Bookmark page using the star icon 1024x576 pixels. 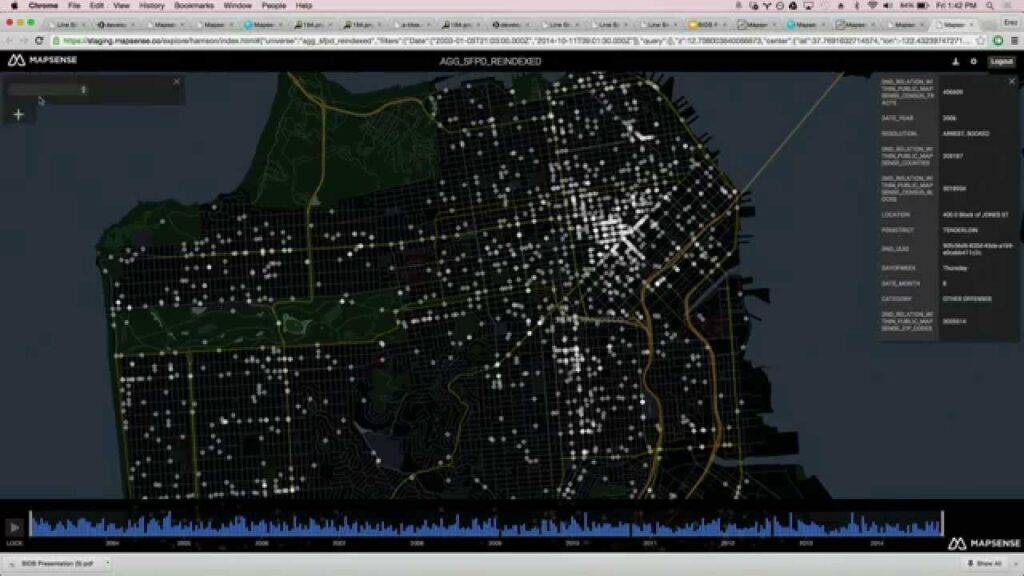pyautogui.click(x=983, y=40)
